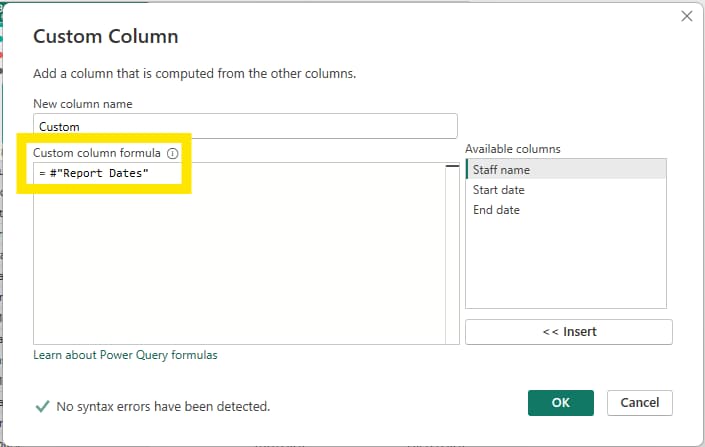Close the Custom Column dialog
705x447 pixels.
tap(687, 16)
